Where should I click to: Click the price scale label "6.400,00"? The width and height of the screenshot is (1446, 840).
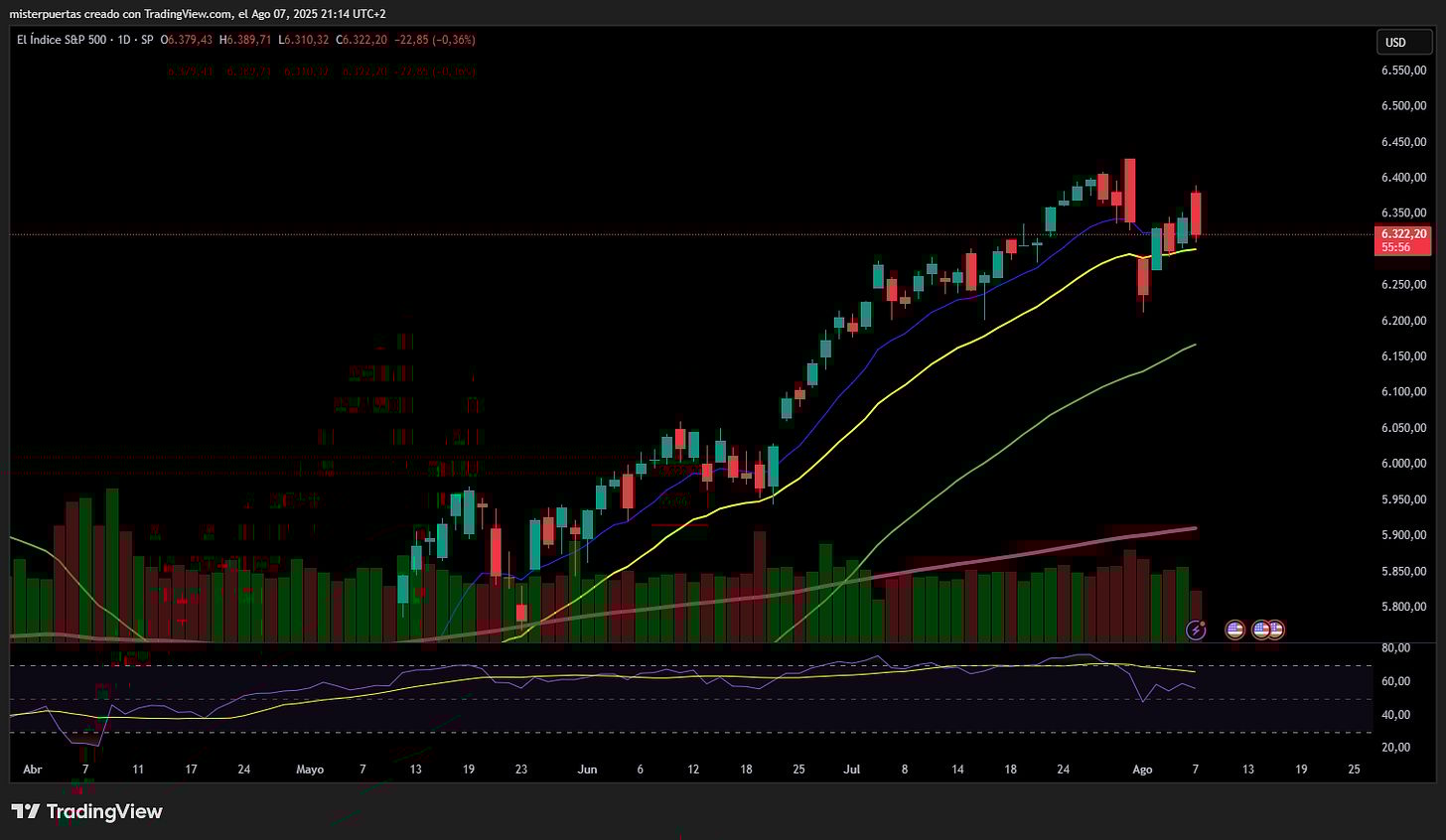1403,178
